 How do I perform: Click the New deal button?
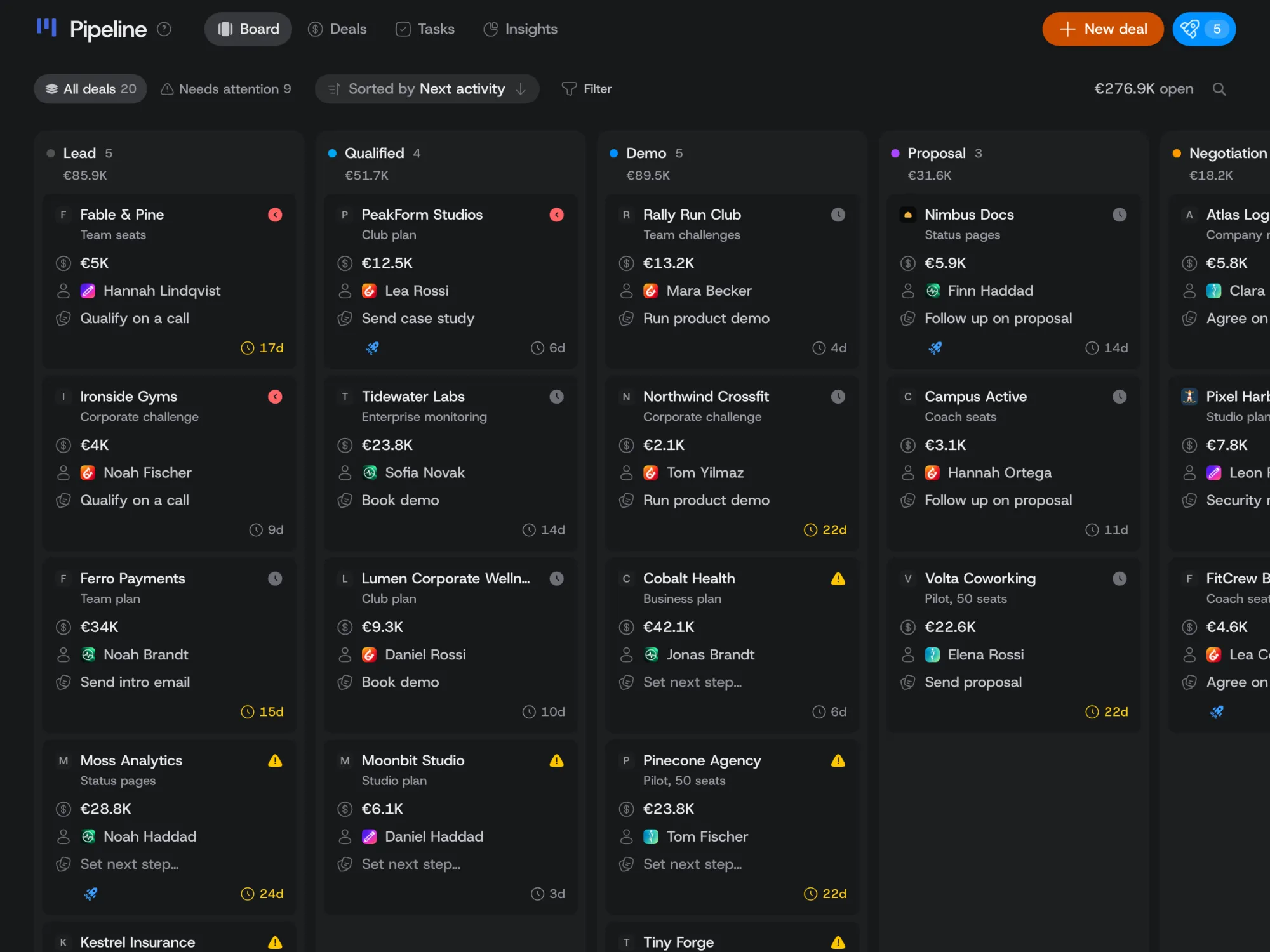[x=1102, y=29]
